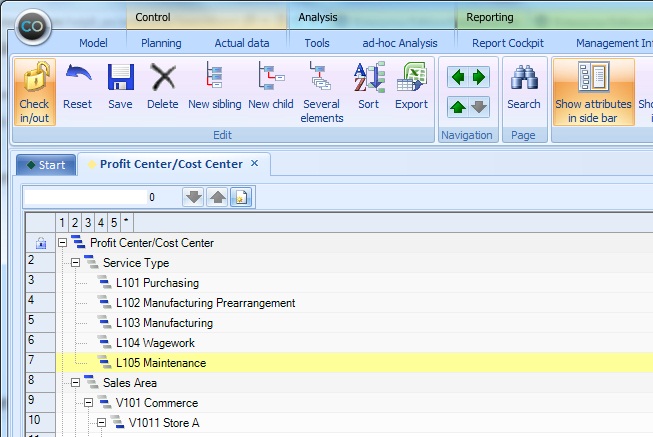
Task: Click the search input field above tree
Action: (x=85, y=197)
